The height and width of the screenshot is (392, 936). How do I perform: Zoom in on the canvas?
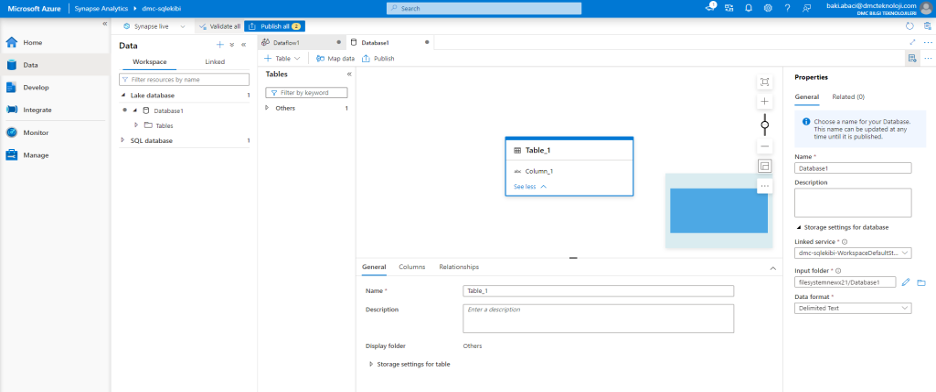764,101
